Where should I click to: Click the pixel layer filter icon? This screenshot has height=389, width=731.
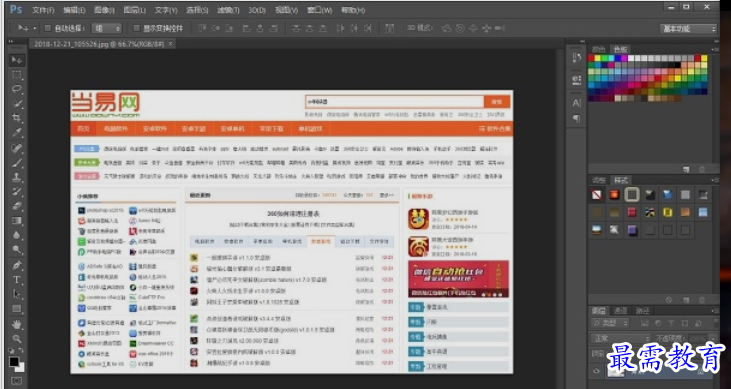pos(645,323)
